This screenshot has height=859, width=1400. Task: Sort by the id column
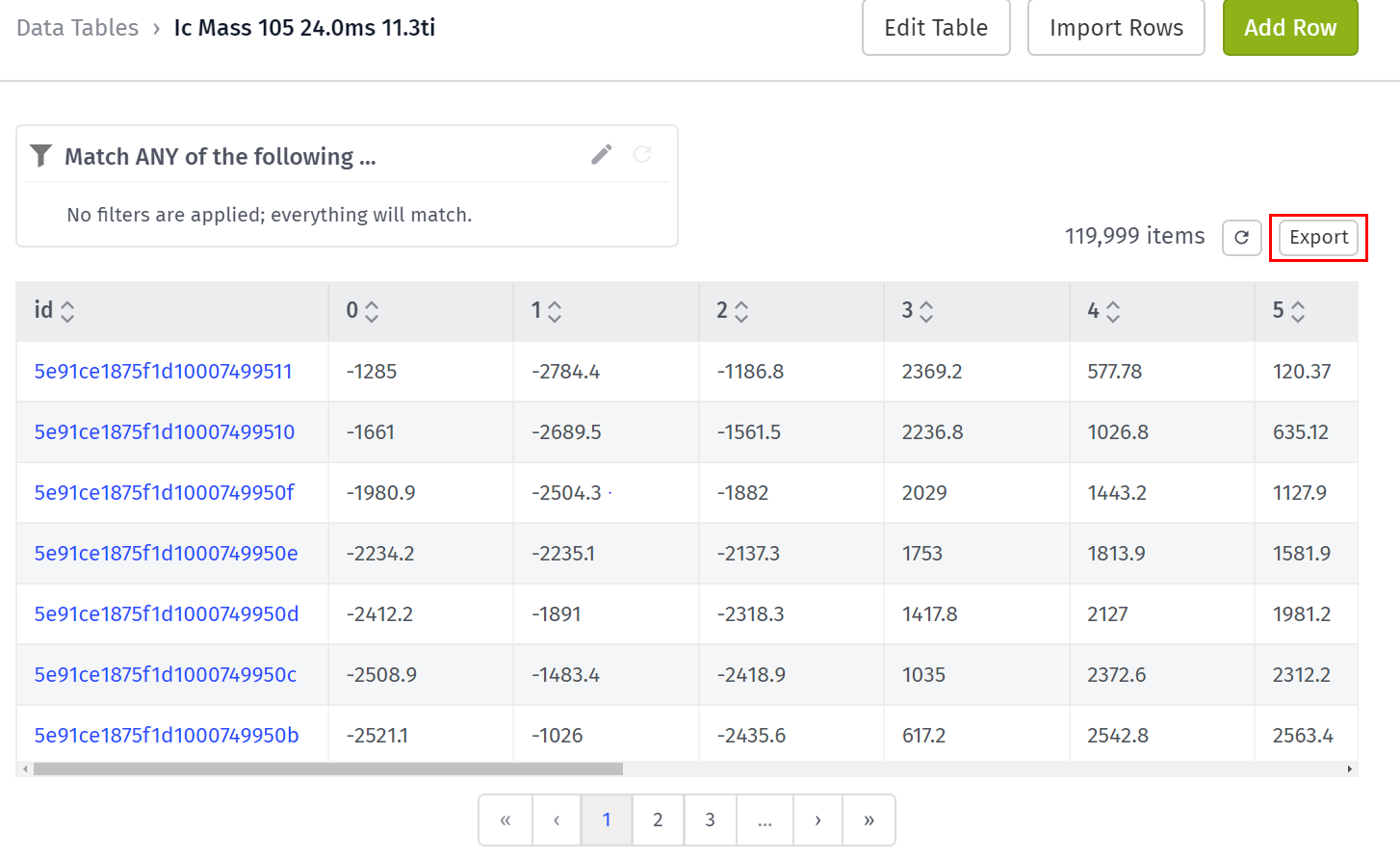pos(67,311)
